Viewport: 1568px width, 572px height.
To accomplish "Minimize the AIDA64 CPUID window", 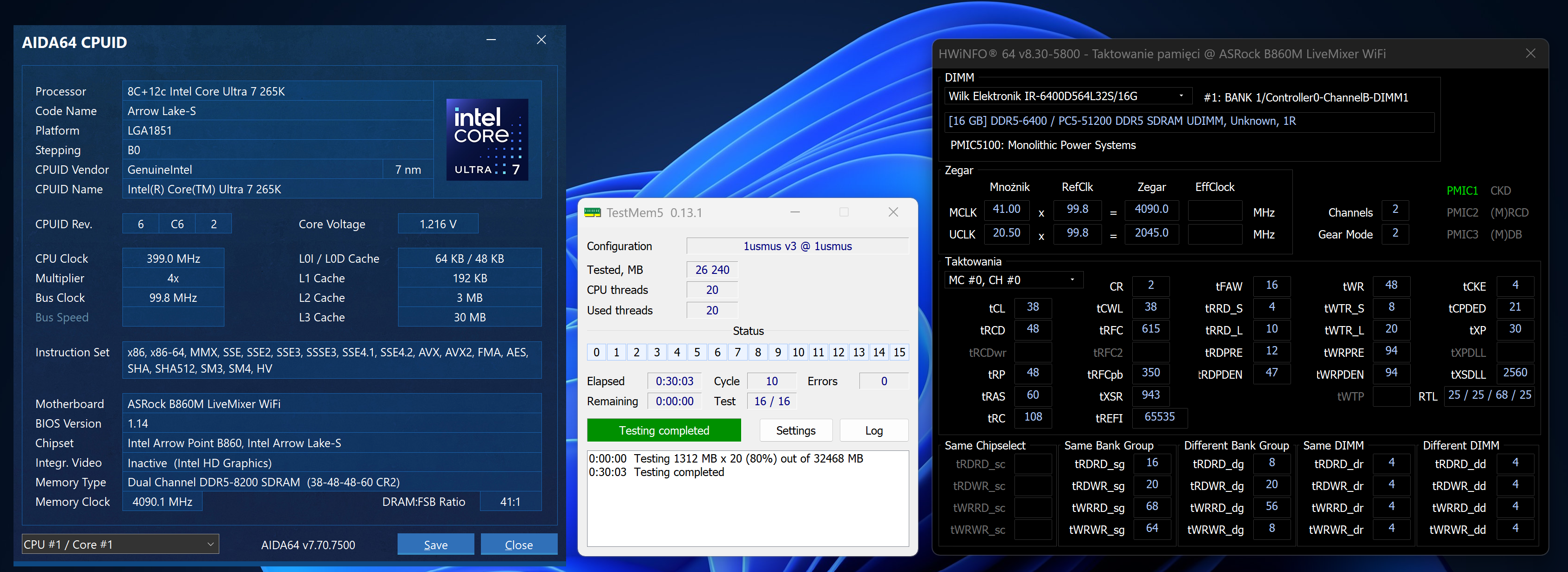I will point(491,40).
